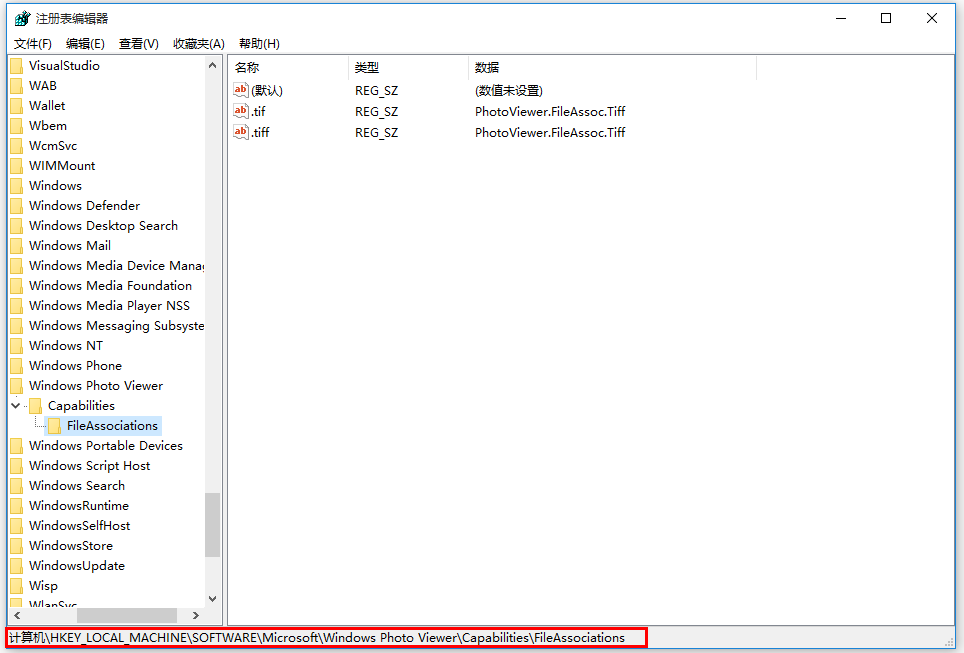Image resolution: width=964 pixels, height=653 pixels.
Task: Click the string icon beside the .tiff value
Action: tap(240, 132)
